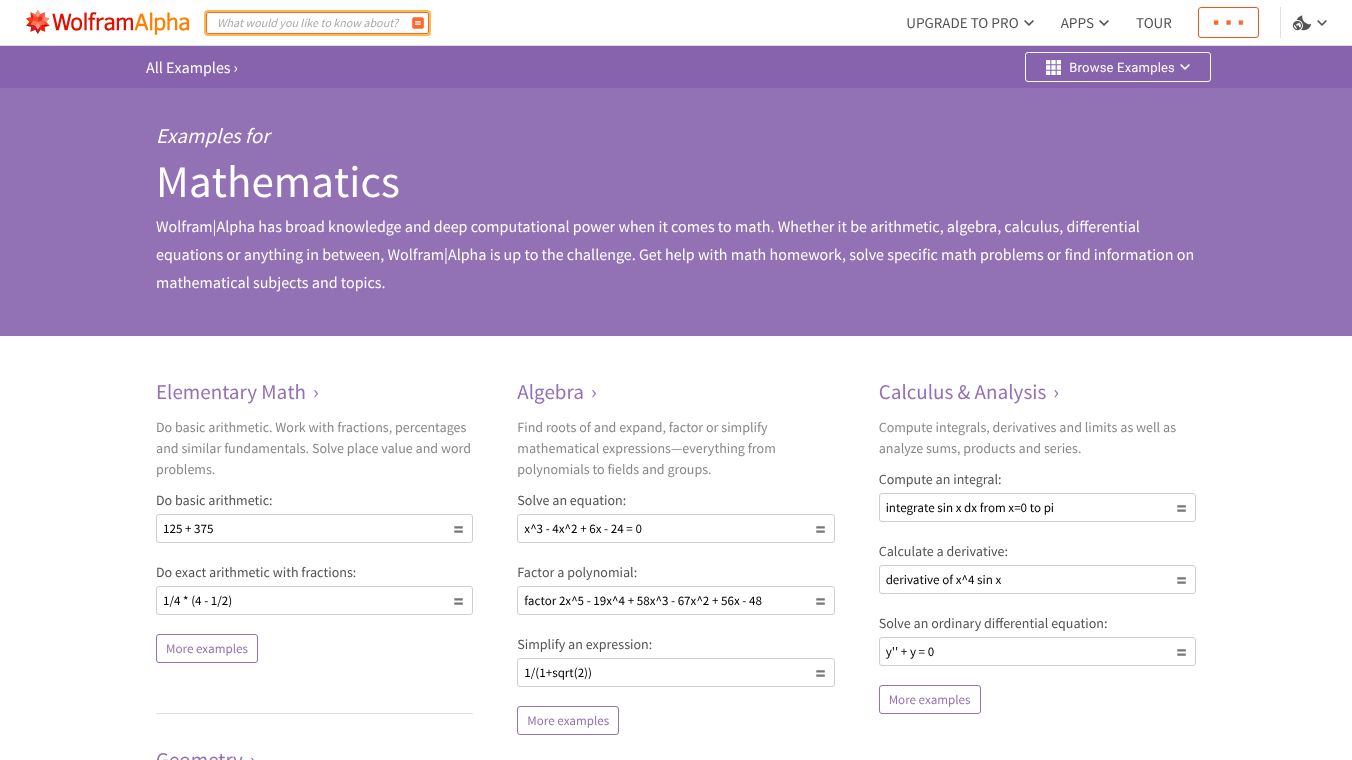Click the compute icon beside "125 + 375"
The image size is (1352, 760).
(456, 528)
